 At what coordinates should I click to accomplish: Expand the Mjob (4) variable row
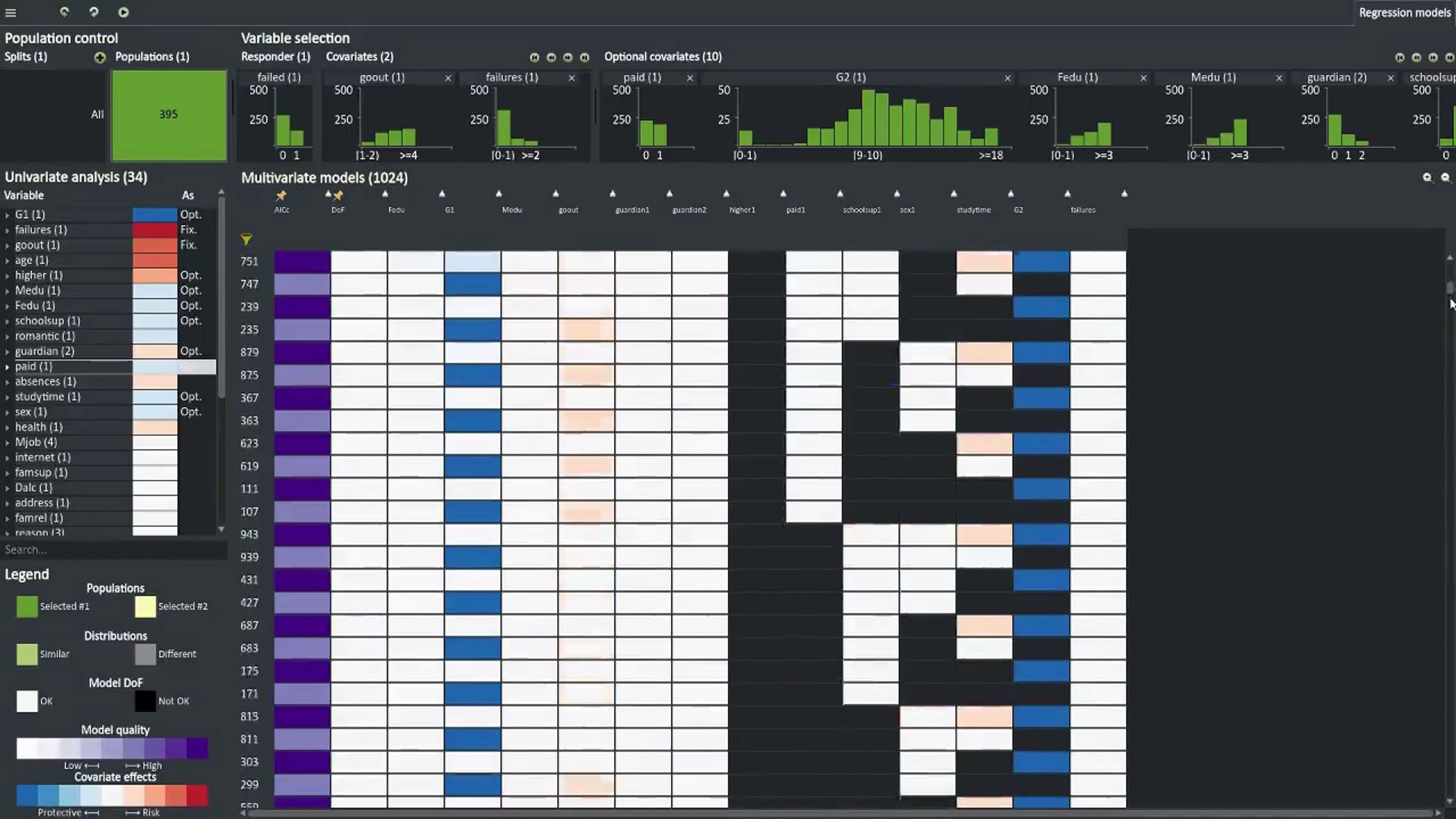[x=7, y=442]
